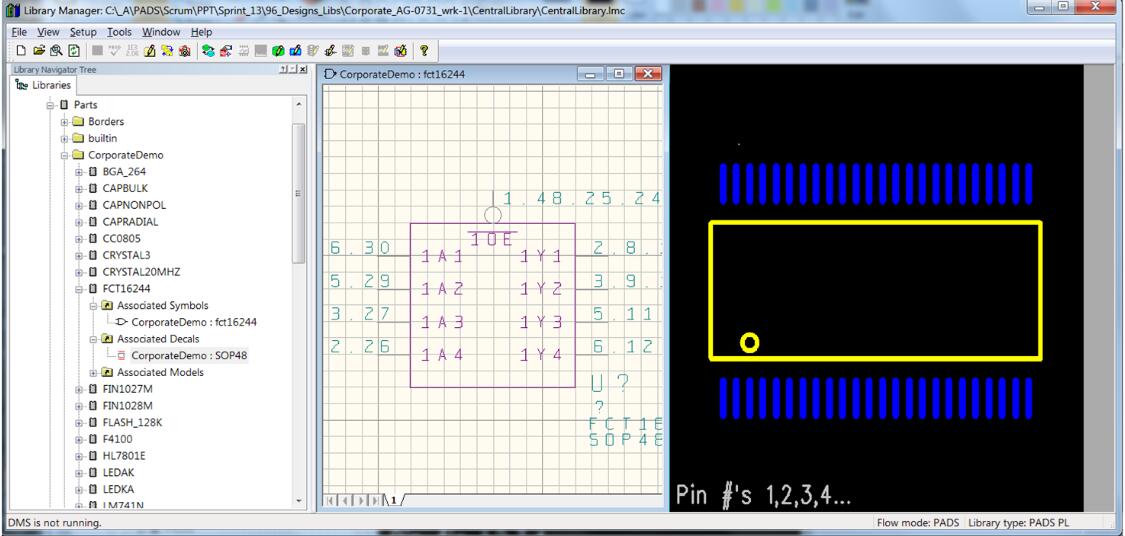Collapse the Parts tree node

[50, 105]
